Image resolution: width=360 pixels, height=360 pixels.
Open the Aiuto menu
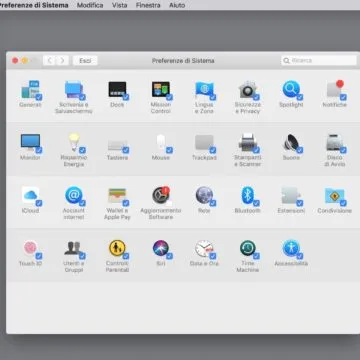pyautogui.click(x=177, y=5)
